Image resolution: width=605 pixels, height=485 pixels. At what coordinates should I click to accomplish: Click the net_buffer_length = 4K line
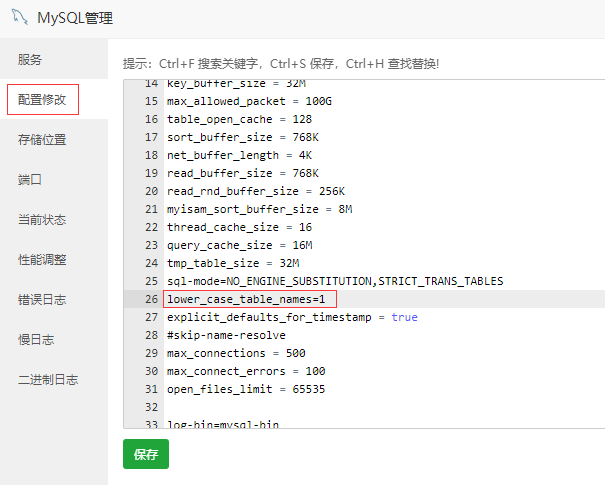[x=239, y=155]
